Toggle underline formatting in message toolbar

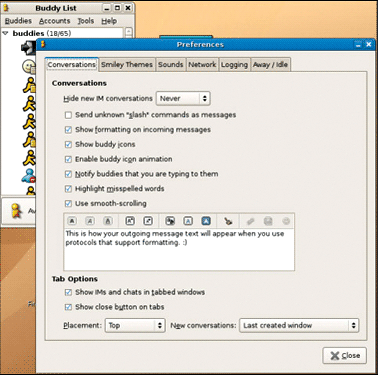coord(108,221)
